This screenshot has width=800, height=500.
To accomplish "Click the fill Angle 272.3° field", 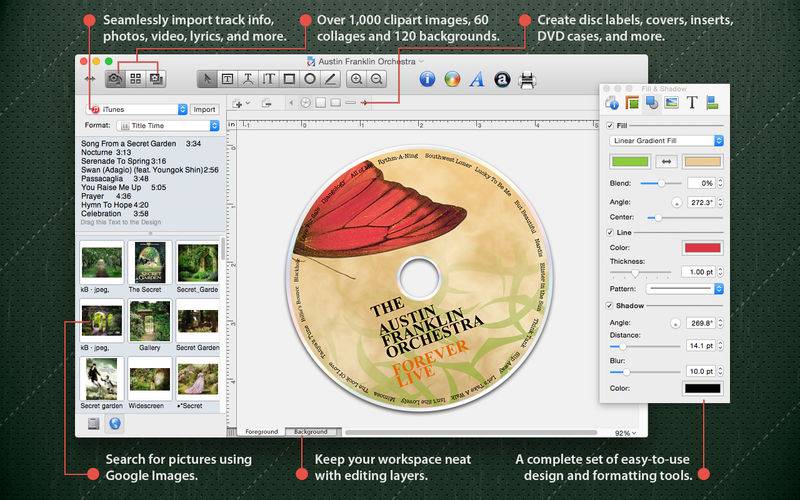I will [x=701, y=203].
